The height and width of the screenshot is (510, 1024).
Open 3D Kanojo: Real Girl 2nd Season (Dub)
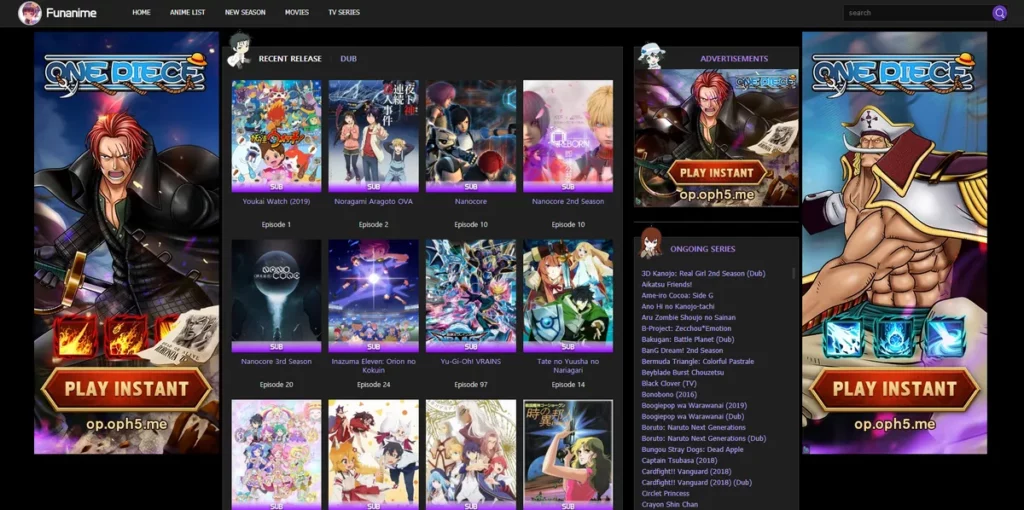coord(703,274)
